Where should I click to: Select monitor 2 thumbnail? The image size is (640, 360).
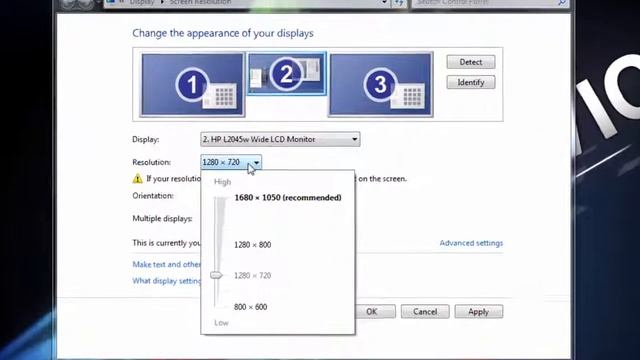287,73
